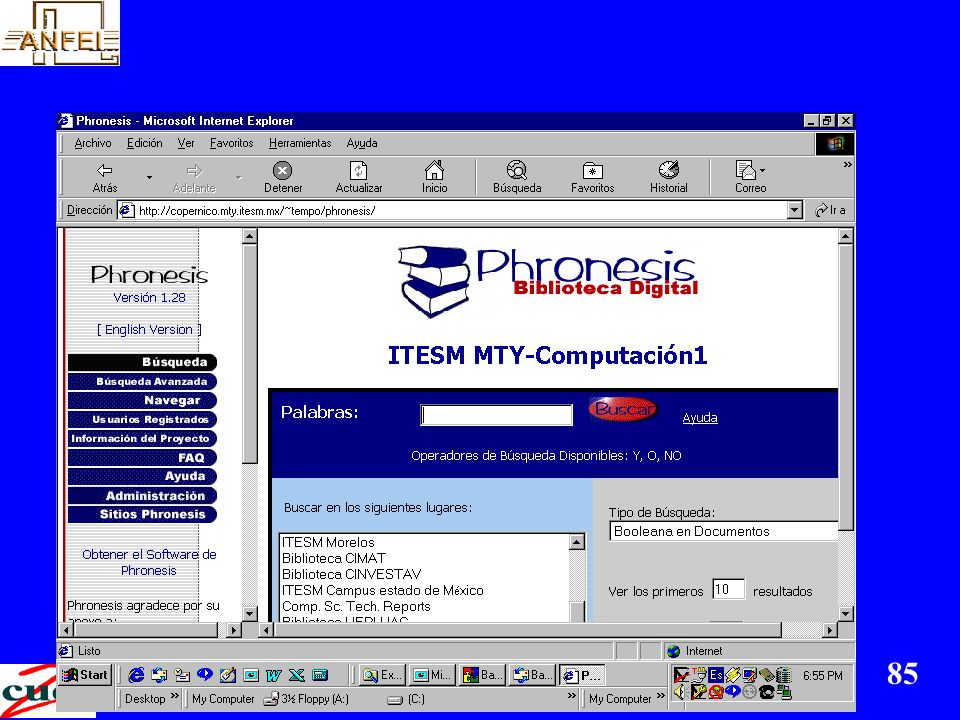Stop loading with the Detener button
This screenshot has width=960, height=720.
[282, 178]
